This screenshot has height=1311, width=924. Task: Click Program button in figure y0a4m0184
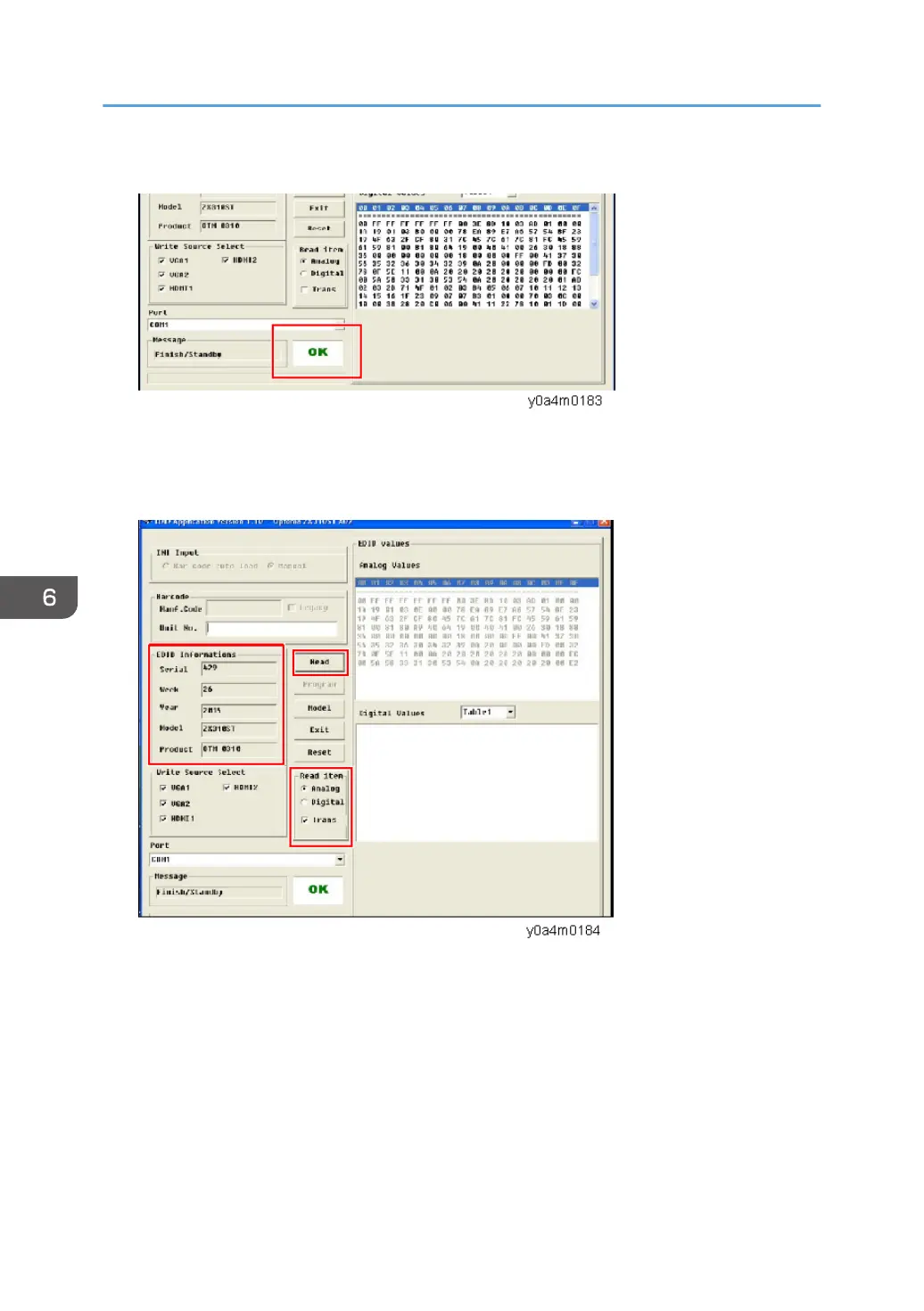point(319,685)
